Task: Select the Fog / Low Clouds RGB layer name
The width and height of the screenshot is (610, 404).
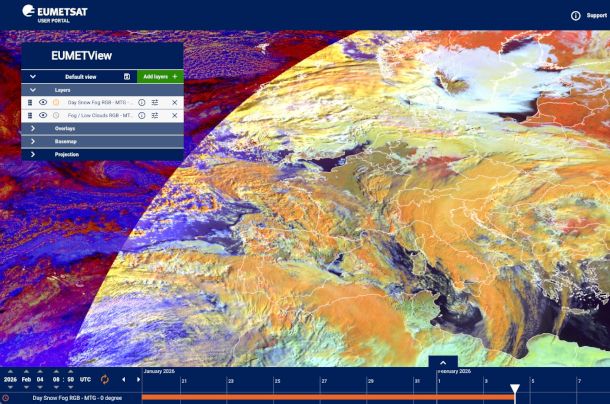Action: click(x=100, y=116)
